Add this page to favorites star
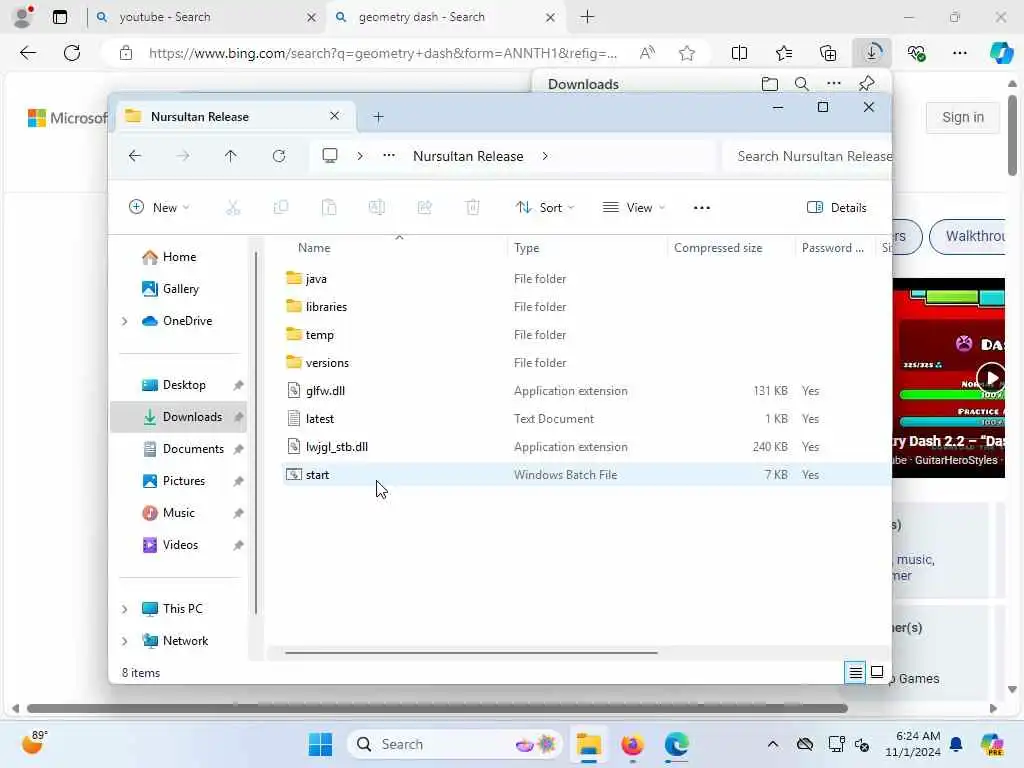1024x768 pixels. [x=686, y=53]
